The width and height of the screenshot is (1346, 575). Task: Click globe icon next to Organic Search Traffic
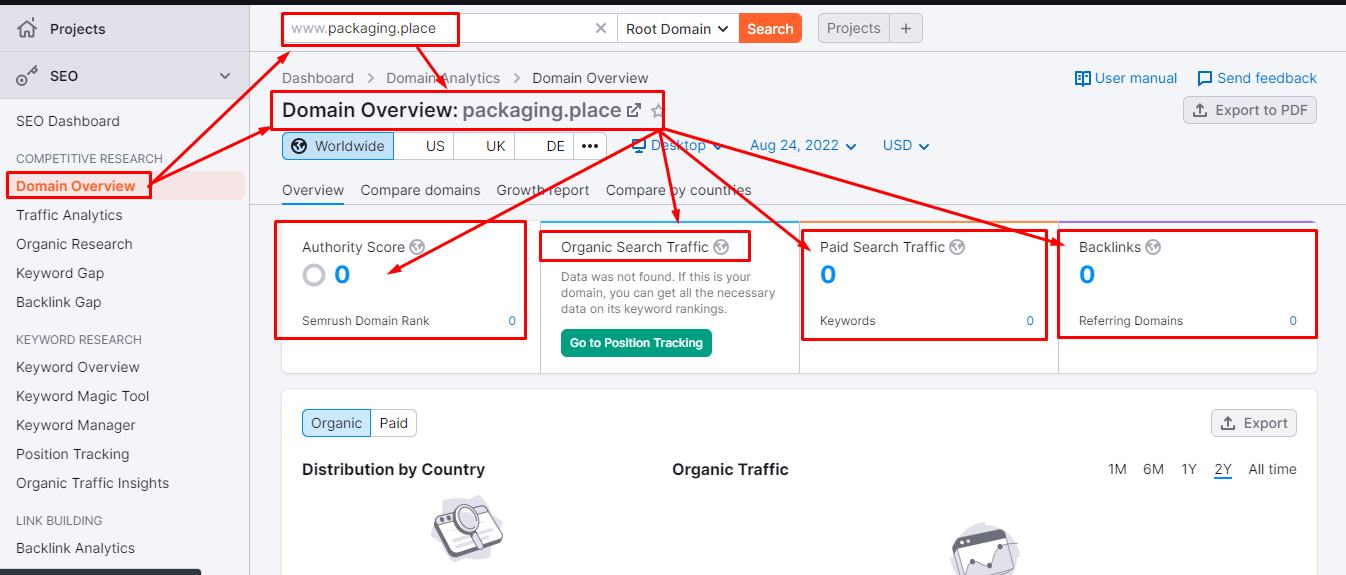point(721,247)
